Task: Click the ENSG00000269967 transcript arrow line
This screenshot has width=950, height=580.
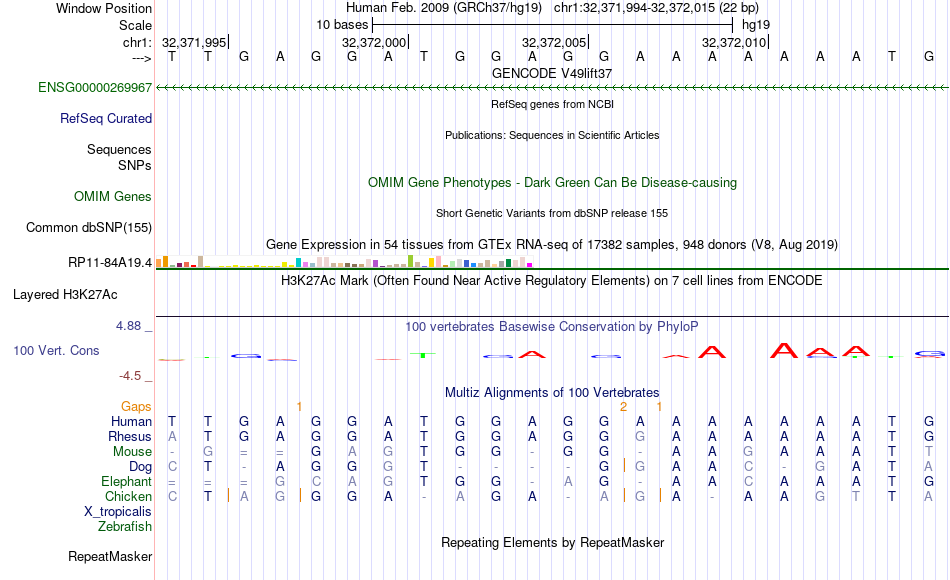Action: coord(552,88)
